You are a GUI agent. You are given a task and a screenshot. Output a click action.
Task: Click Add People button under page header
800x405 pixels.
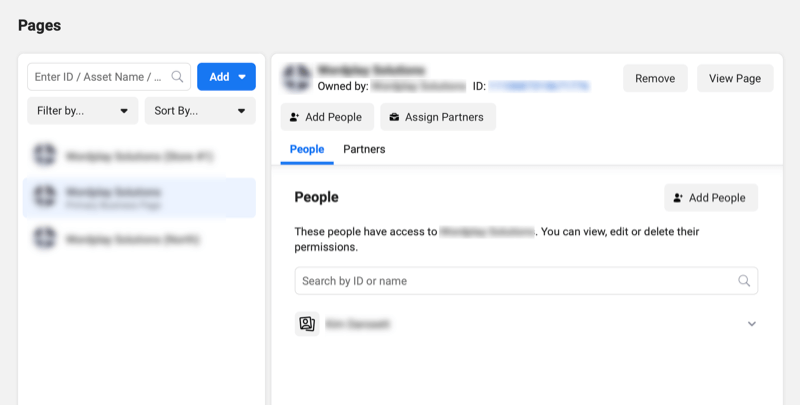[x=327, y=117]
